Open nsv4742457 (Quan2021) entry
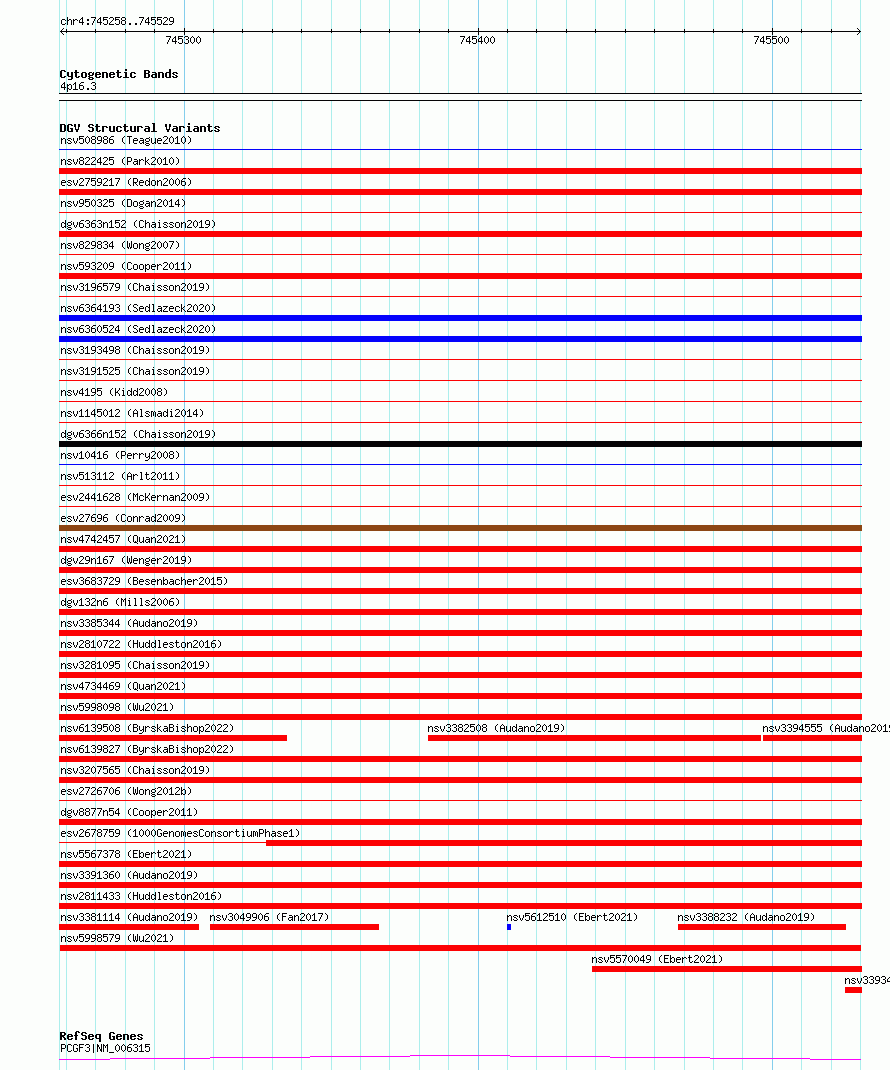 coord(123,540)
